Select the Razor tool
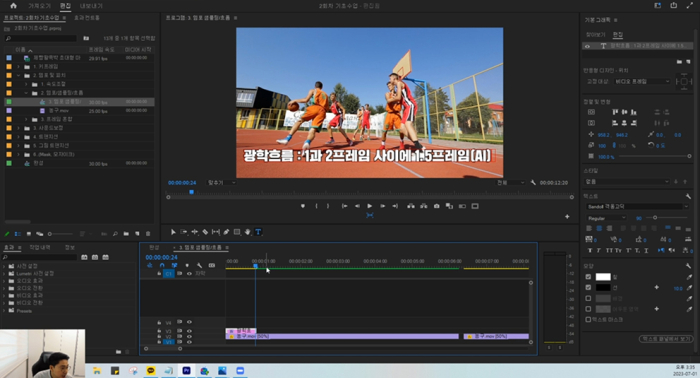Image resolution: width=700 pixels, height=378 pixels. pyautogui.click(x=205, y=232)
